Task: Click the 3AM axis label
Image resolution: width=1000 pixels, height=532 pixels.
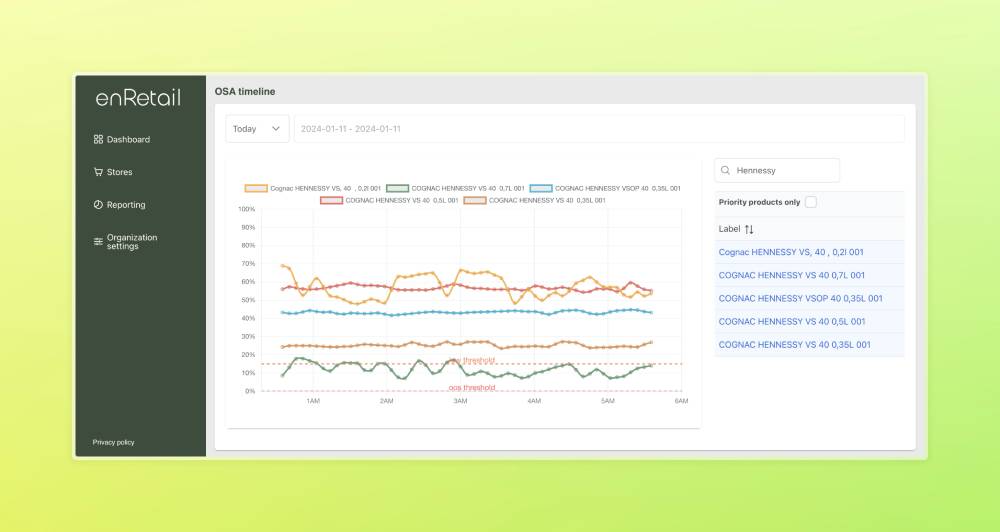Action: (460, 401)
